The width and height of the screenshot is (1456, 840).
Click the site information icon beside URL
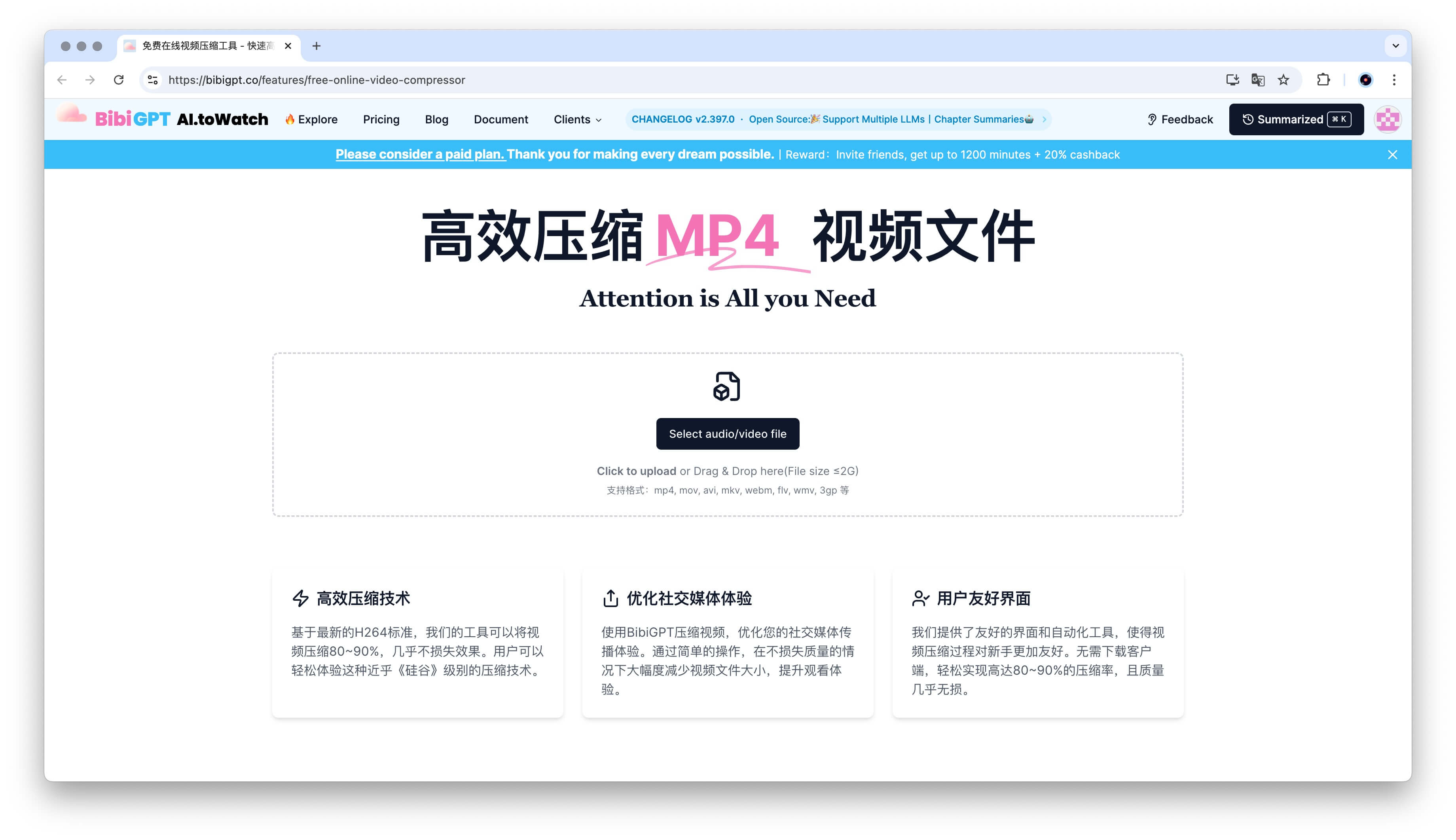(x=153, y=80)
